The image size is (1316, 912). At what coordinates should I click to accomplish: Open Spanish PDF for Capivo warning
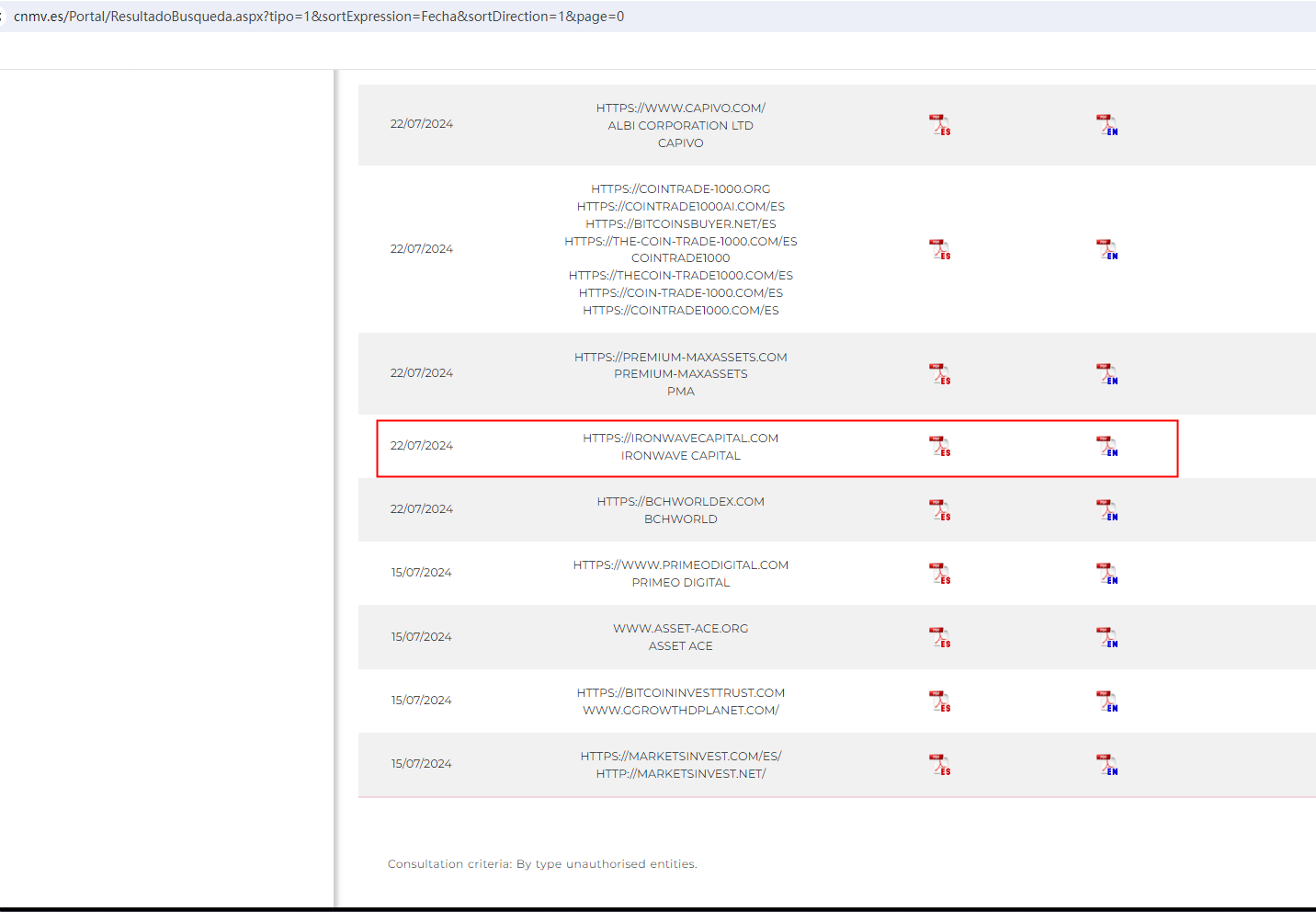939,125
